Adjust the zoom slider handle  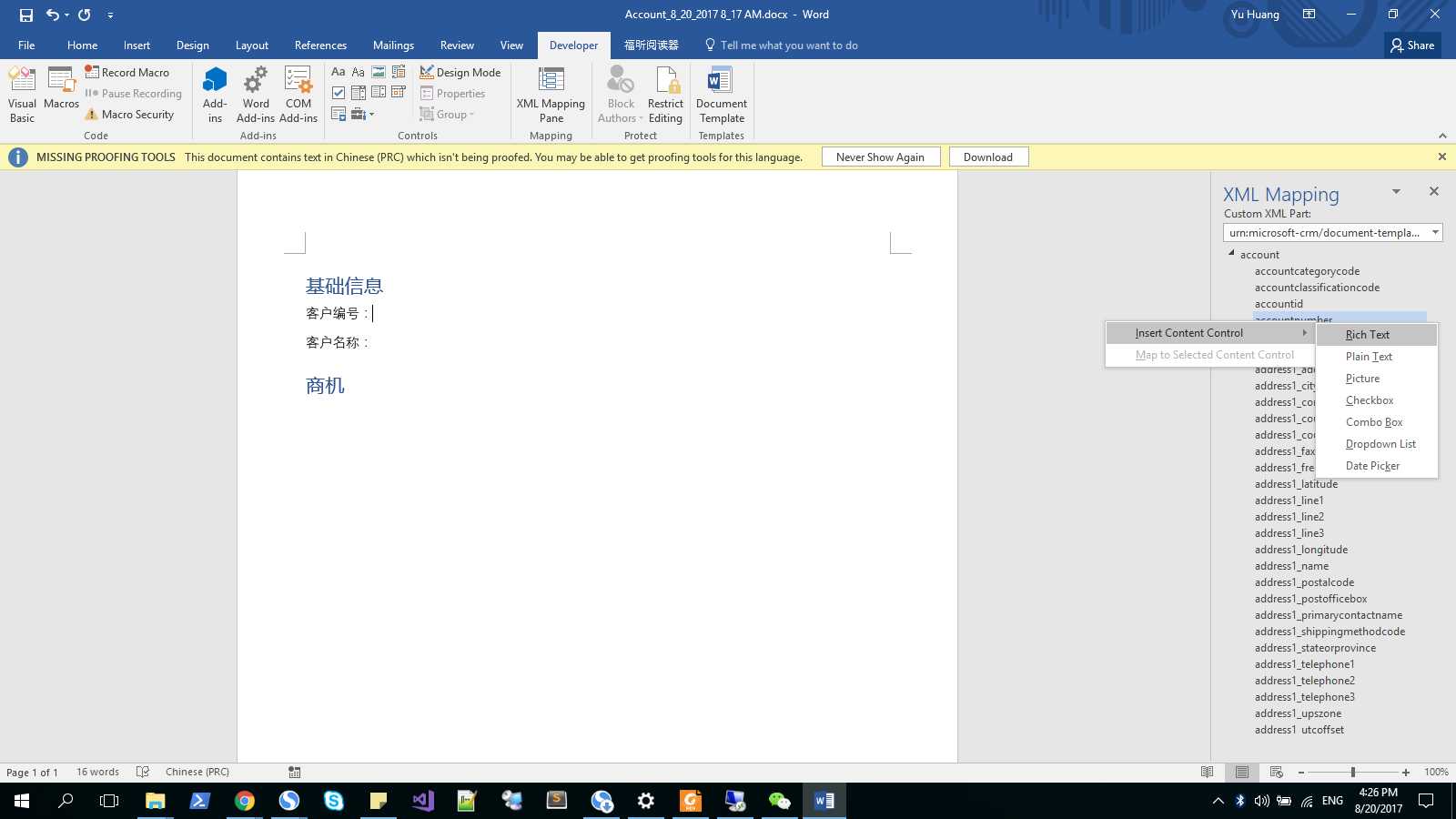[1353, 772]
